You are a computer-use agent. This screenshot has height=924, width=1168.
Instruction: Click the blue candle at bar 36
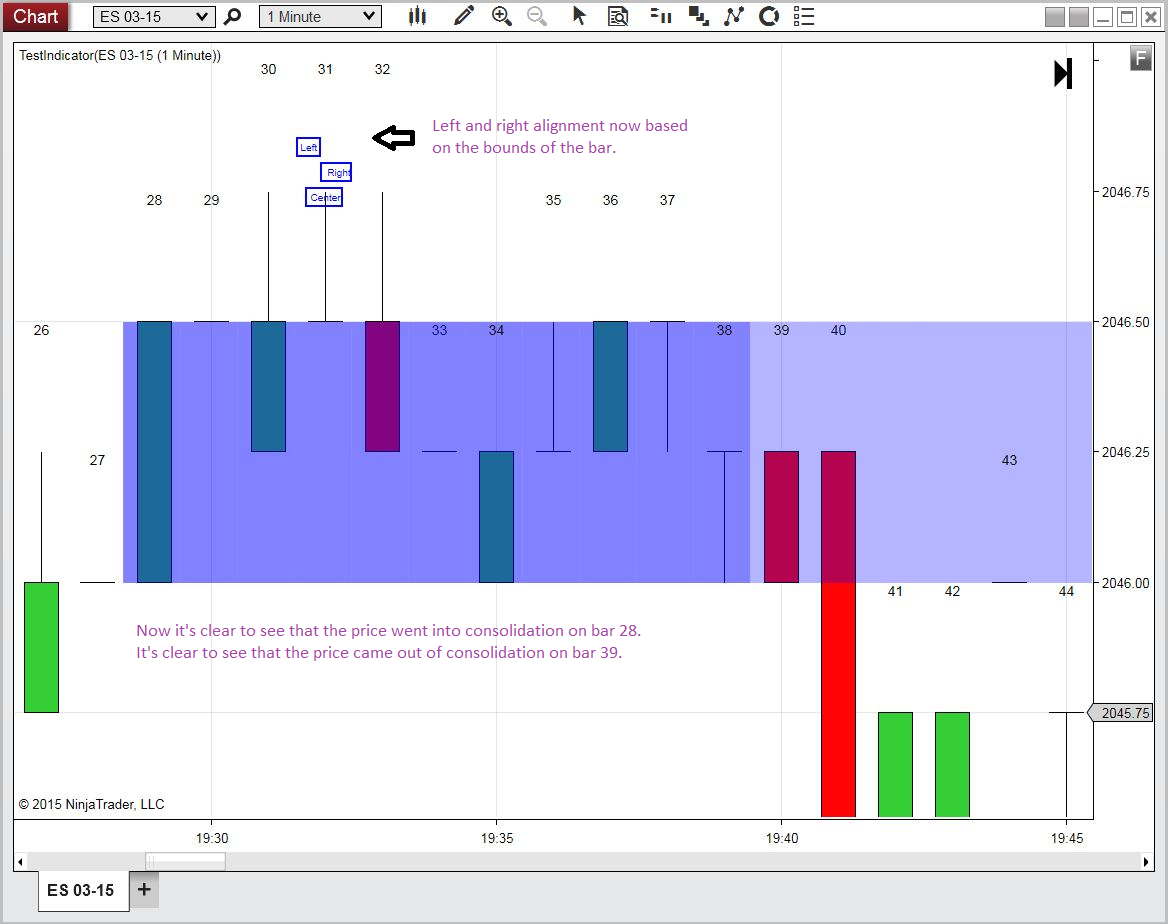pyautogui.click(x=610, y=387)
